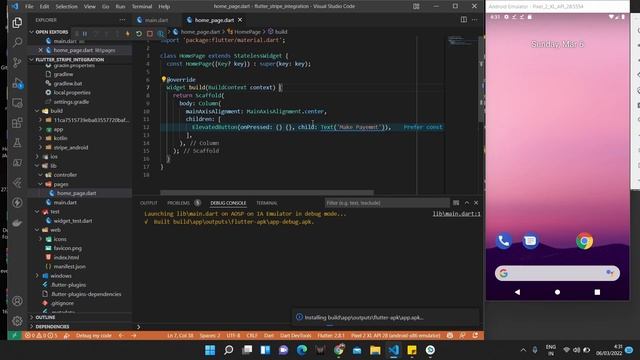
Task: Open Chrome on the emulator home screen
Action: [x=584, y=241]
